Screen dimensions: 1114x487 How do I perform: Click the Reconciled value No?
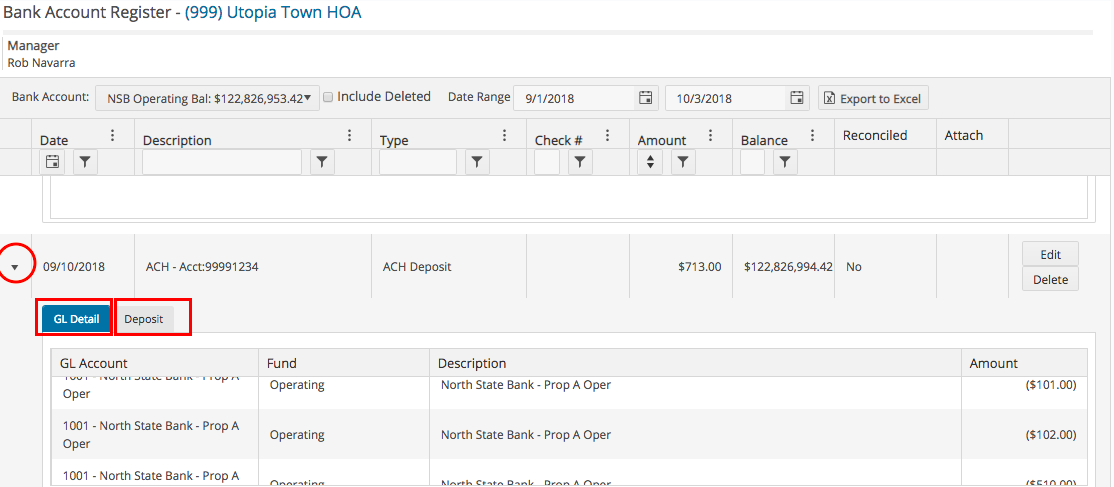[x=853, y=267]
